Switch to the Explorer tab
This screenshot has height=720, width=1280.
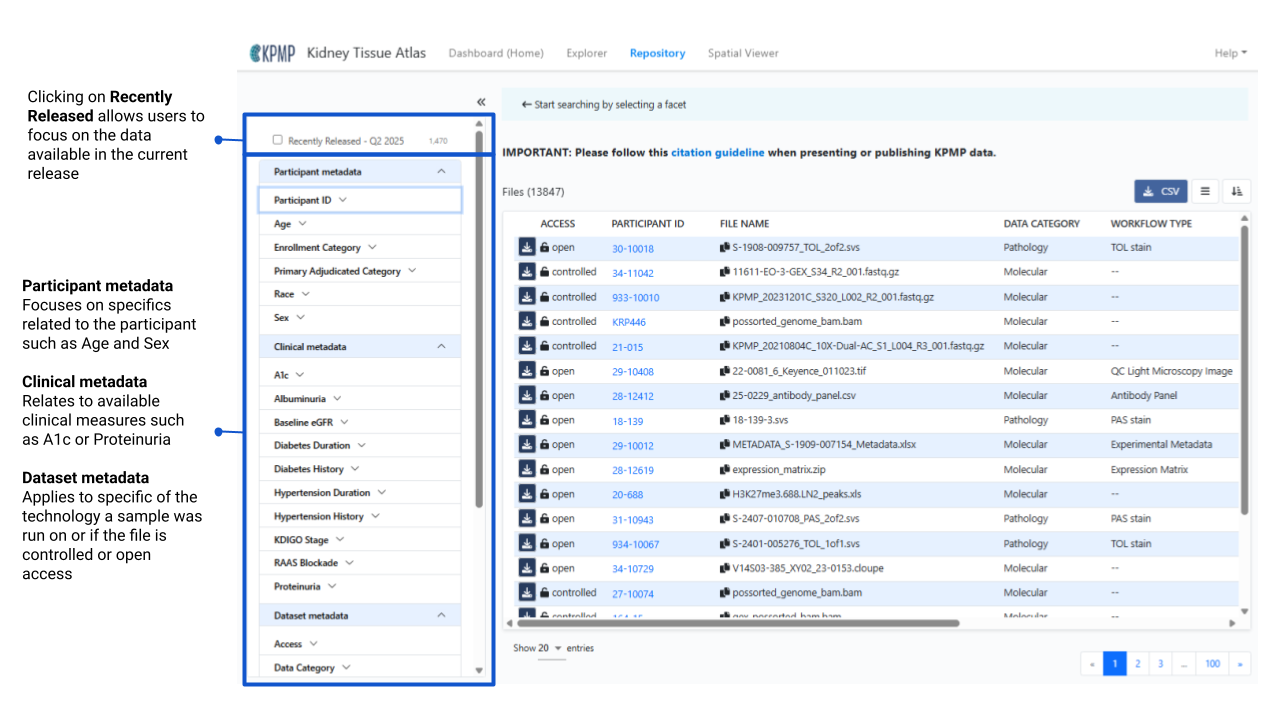click(x=586, y=53)
